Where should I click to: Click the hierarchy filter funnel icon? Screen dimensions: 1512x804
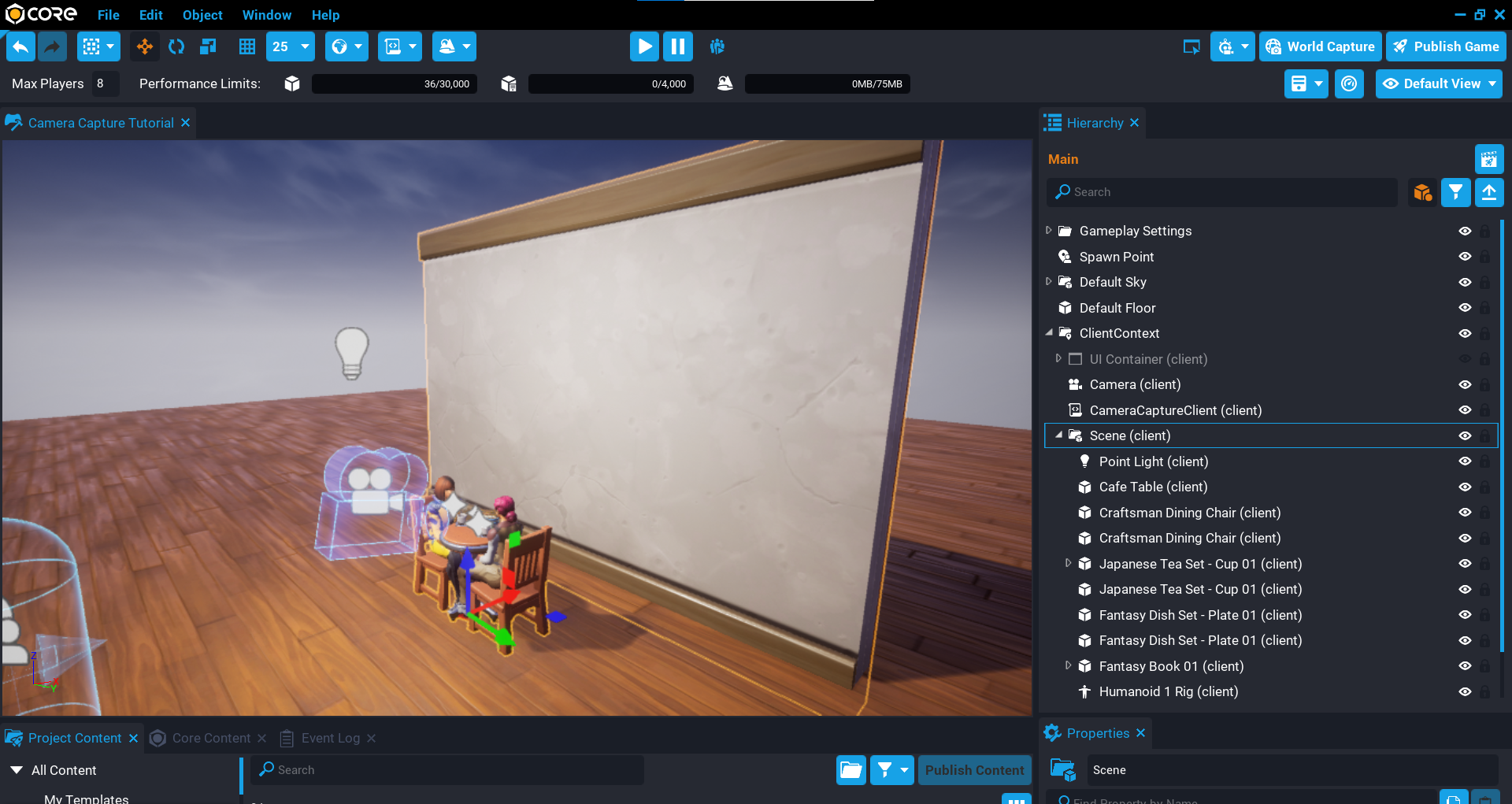(1455, 192)
